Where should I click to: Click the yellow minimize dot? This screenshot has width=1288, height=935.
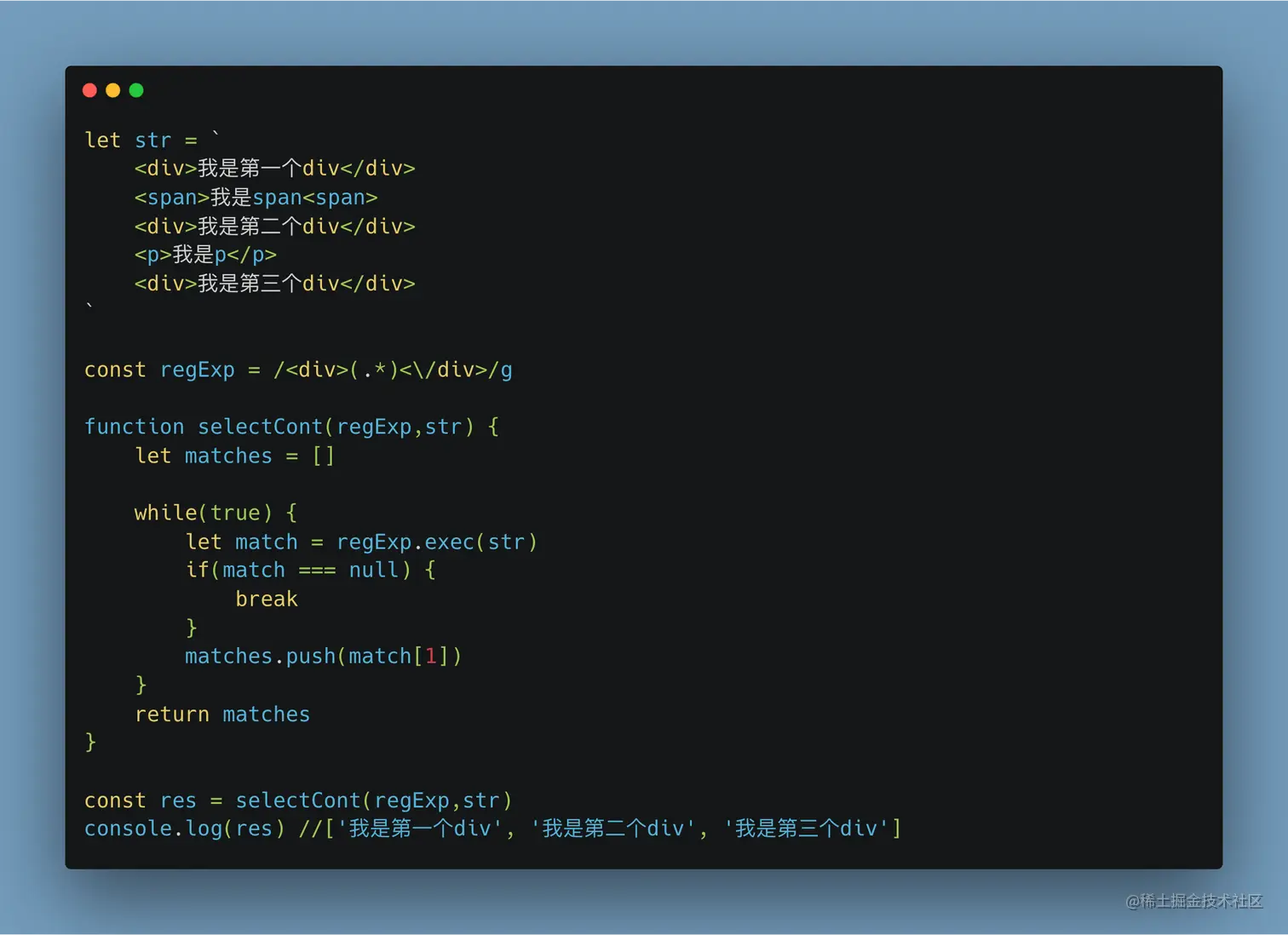click(112, 90)
